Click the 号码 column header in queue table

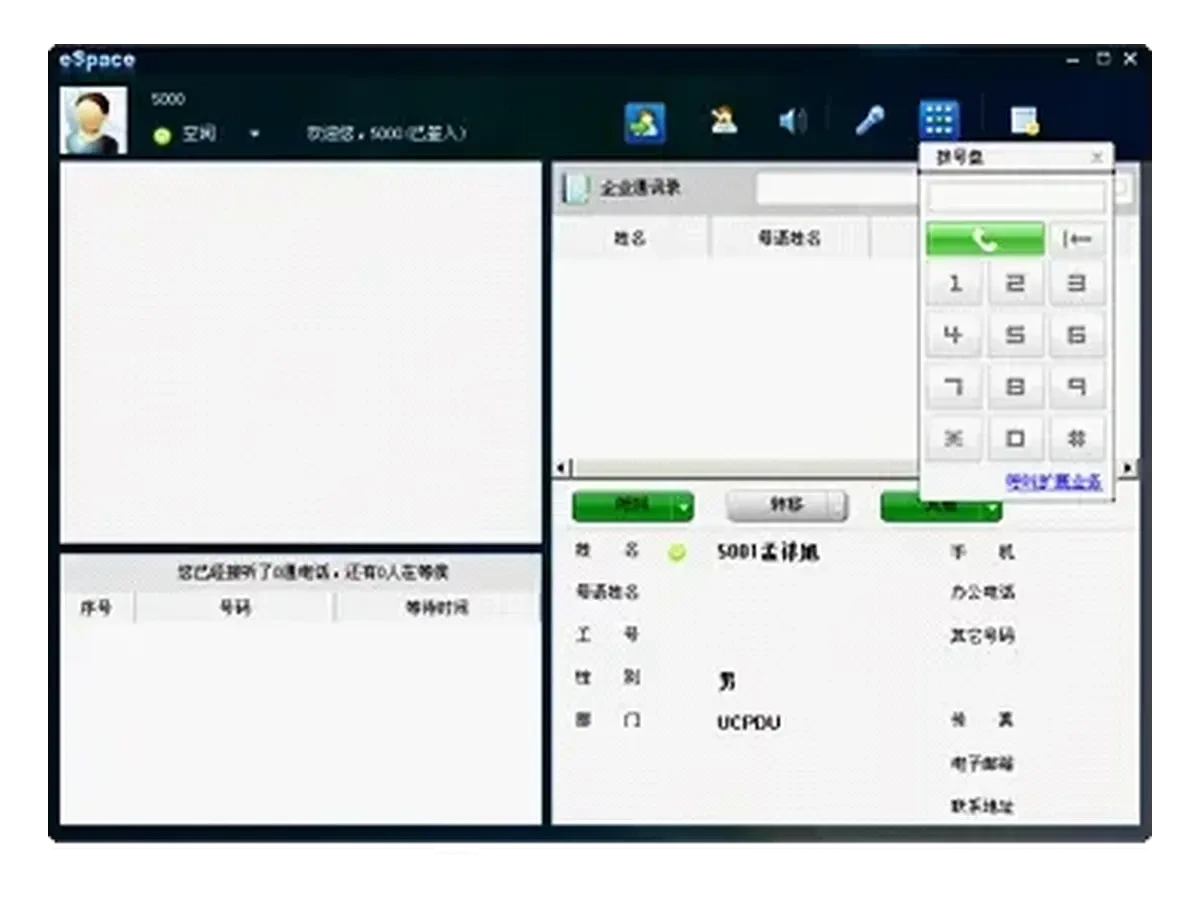pyautogui.click(x=235, y=608)
